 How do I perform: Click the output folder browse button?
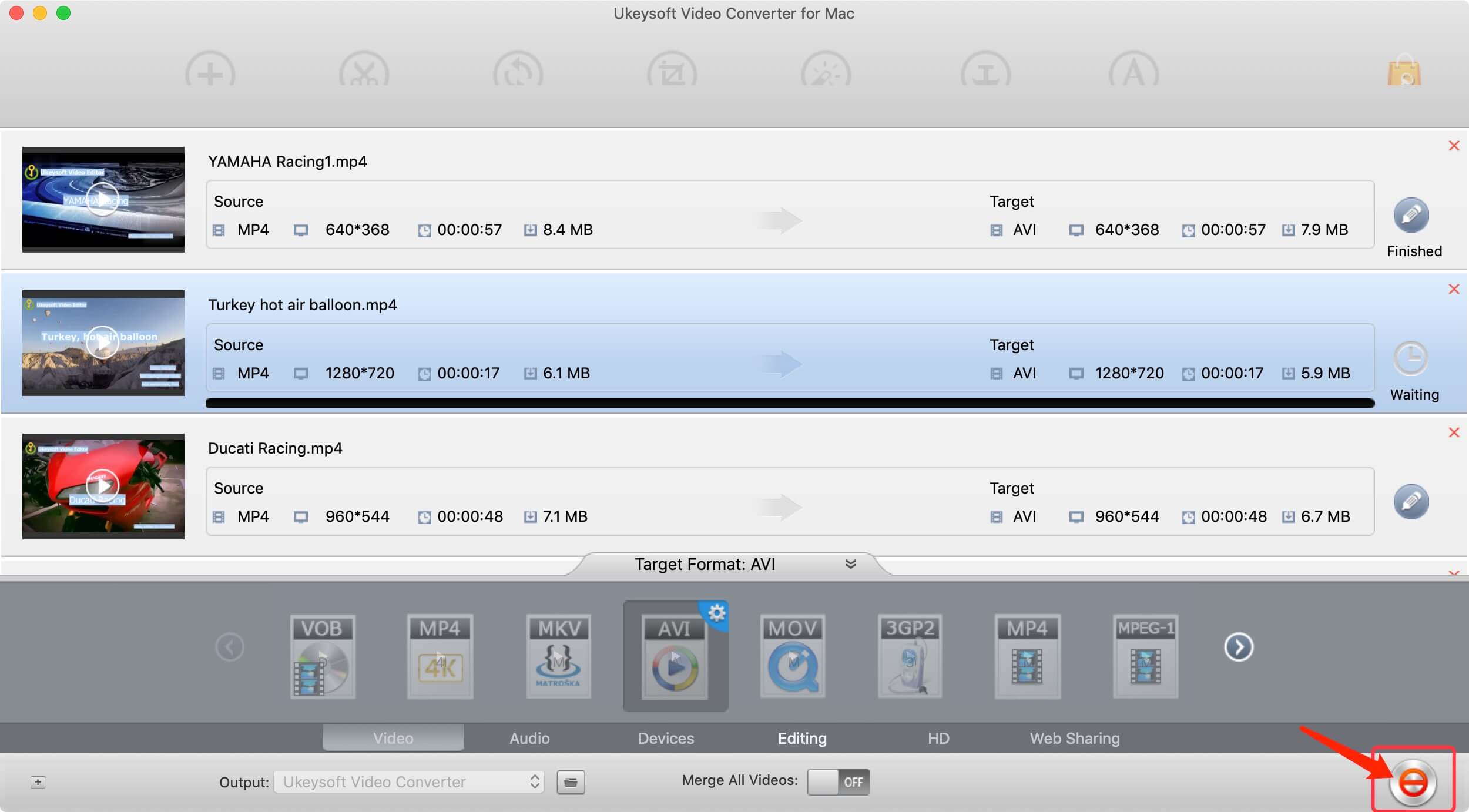(570, 781)
